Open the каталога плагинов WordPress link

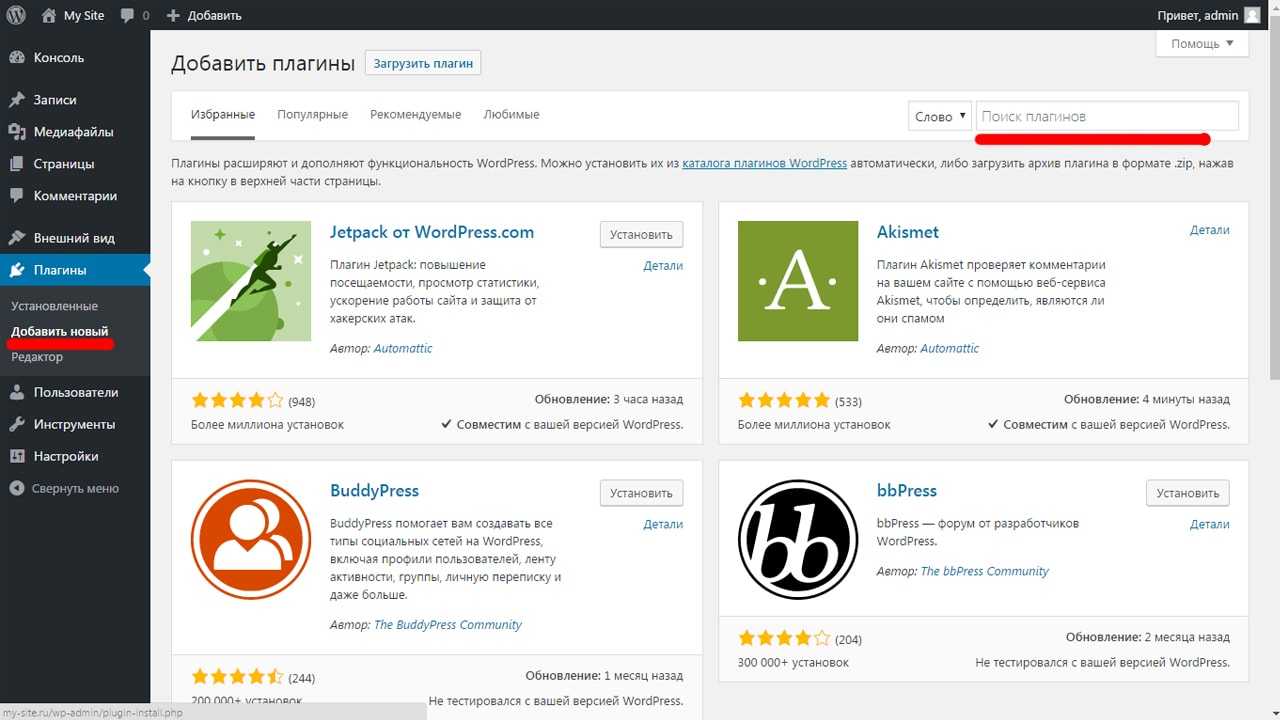[765, 163]
